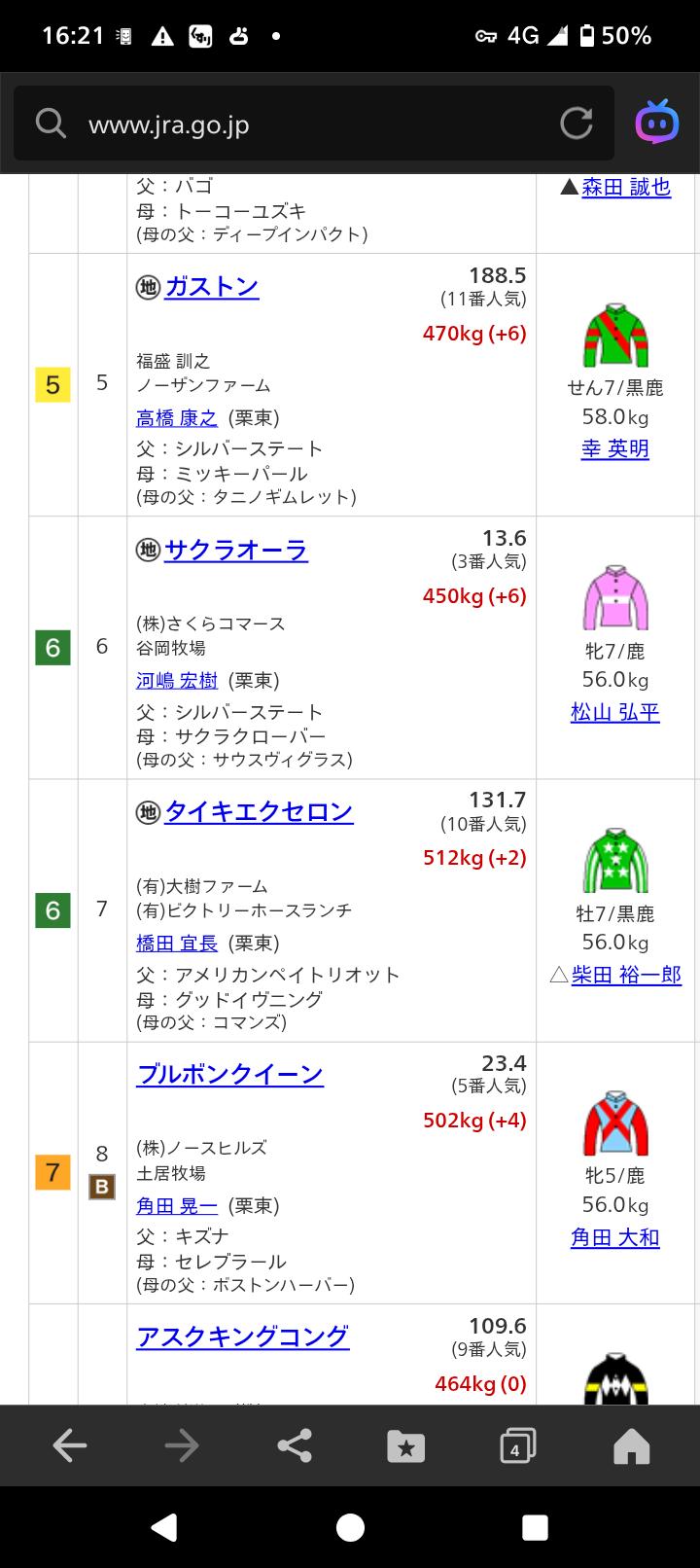The image size is (700, 1568).
Task: Open horse サクラオーラ details link
Action: pos(235,551)
